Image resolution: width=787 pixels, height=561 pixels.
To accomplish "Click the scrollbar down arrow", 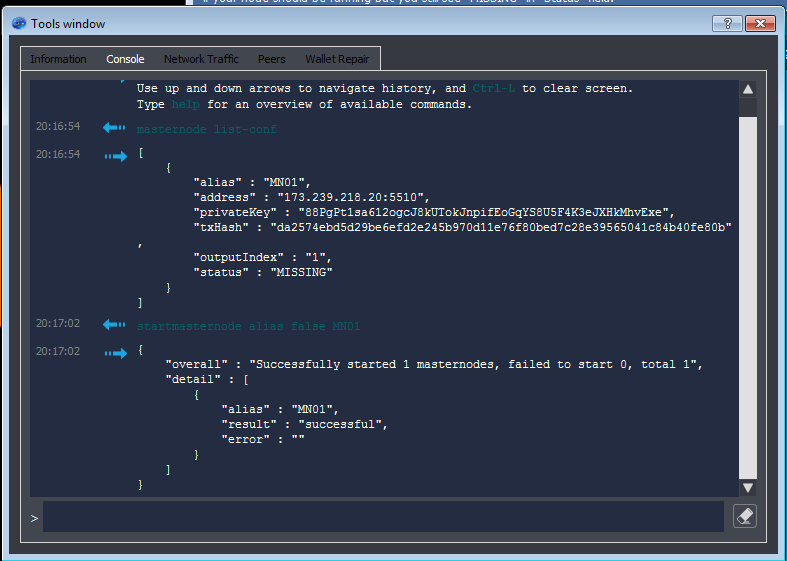I will pos(748,488).
